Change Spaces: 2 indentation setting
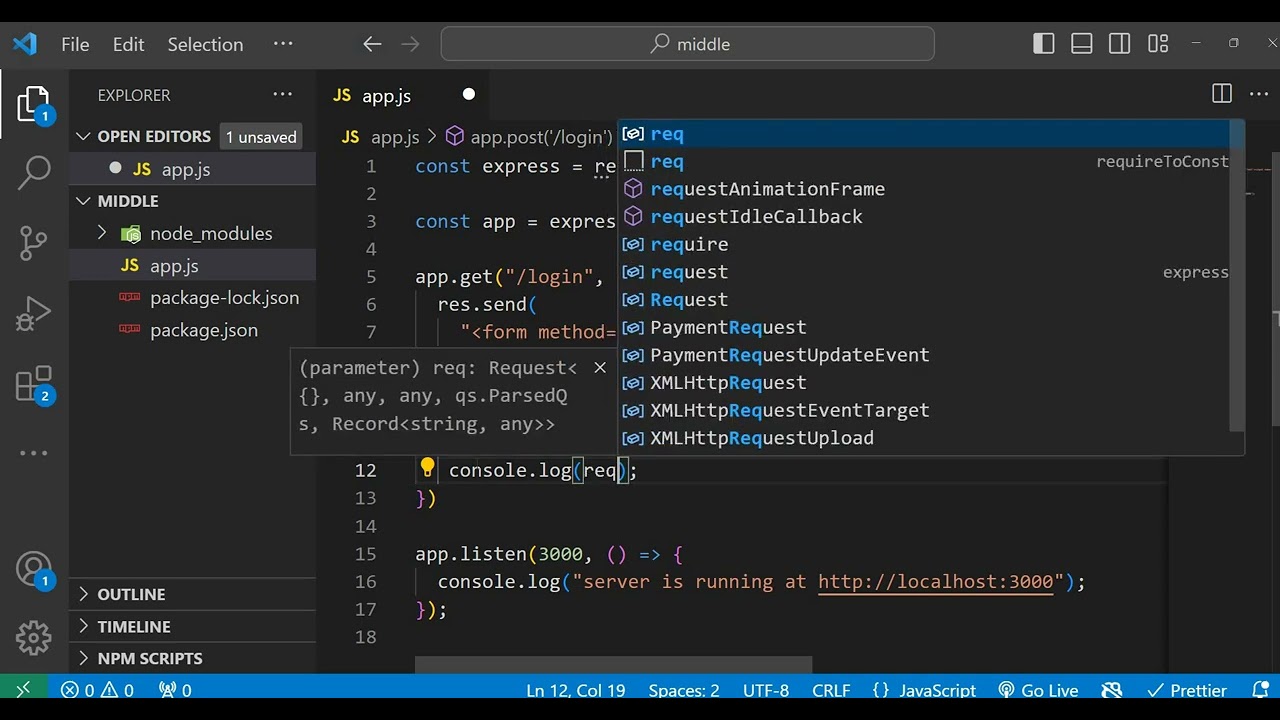This screenshot has height=720, width=1280. click(x=684, y=690)
